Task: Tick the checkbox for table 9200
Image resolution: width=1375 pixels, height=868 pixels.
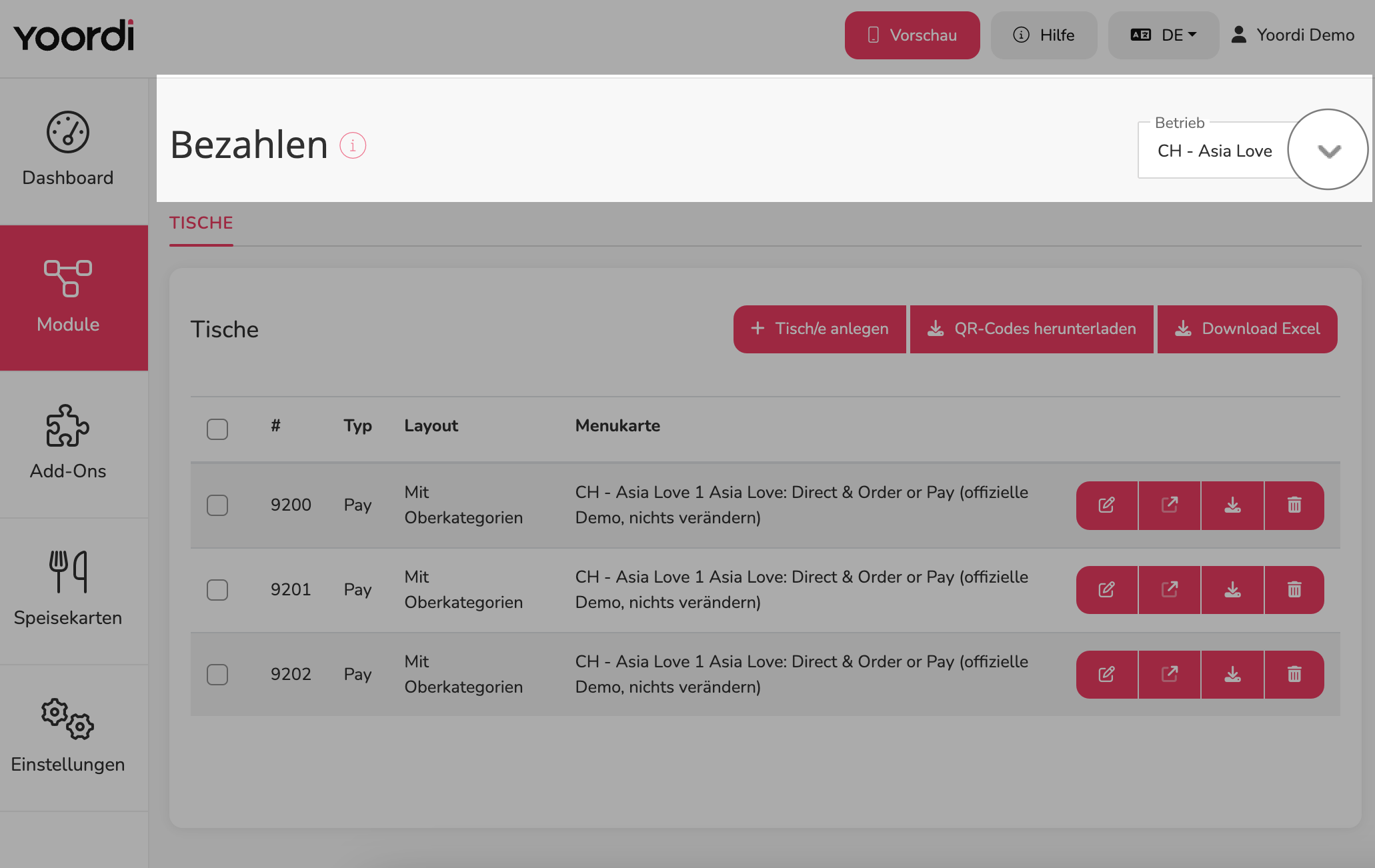Action: click(x=217, y=505)
